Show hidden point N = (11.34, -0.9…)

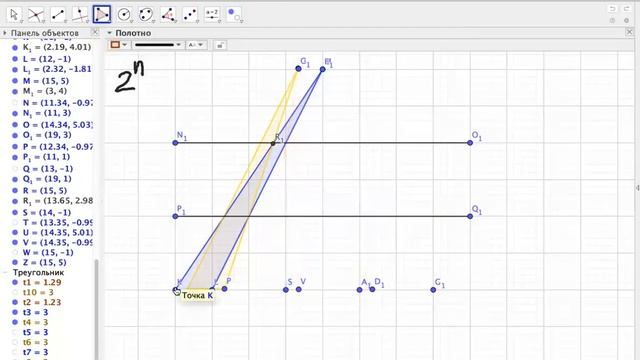15,103
